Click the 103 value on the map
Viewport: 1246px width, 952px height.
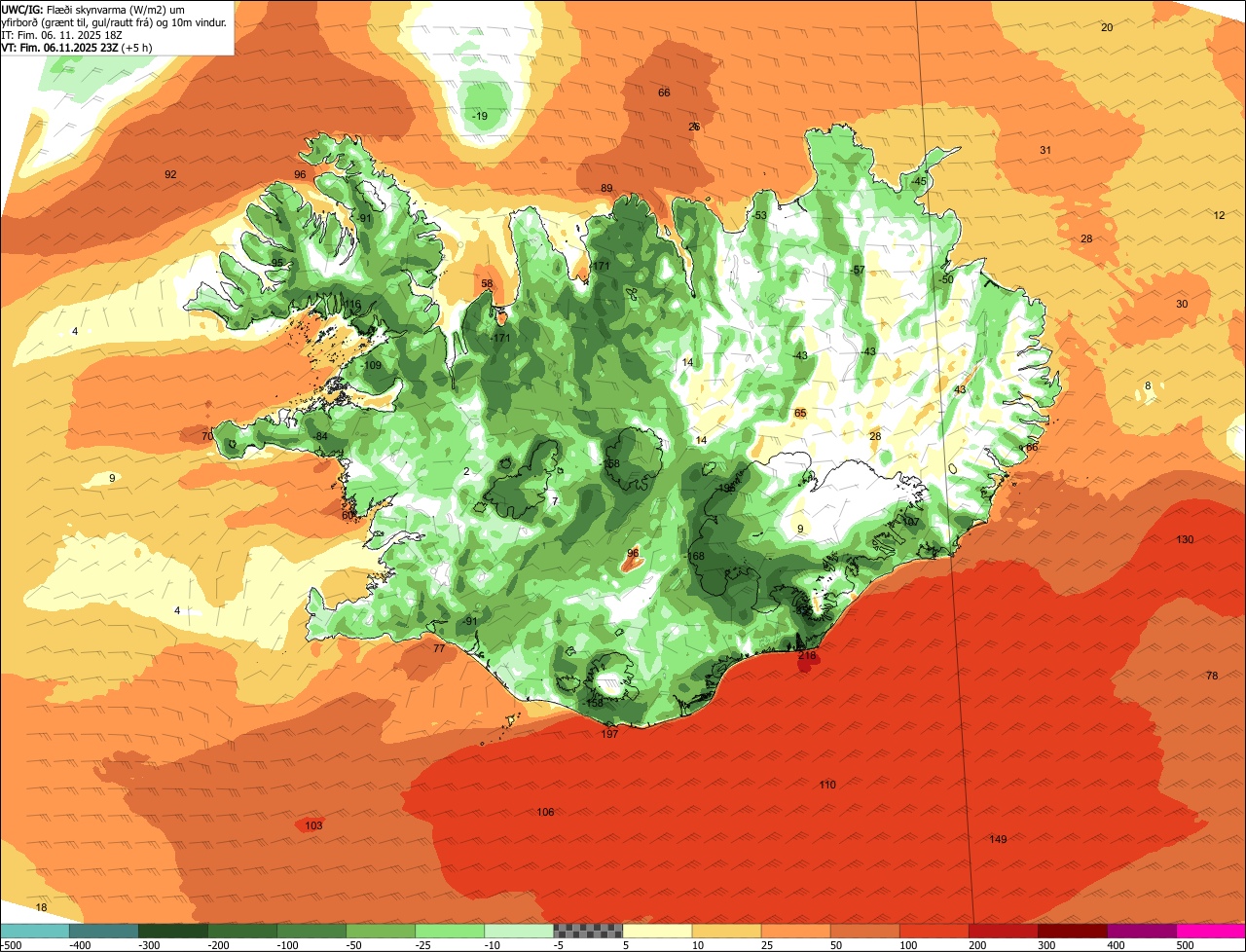pyautogui.click(x=313, y=825)
